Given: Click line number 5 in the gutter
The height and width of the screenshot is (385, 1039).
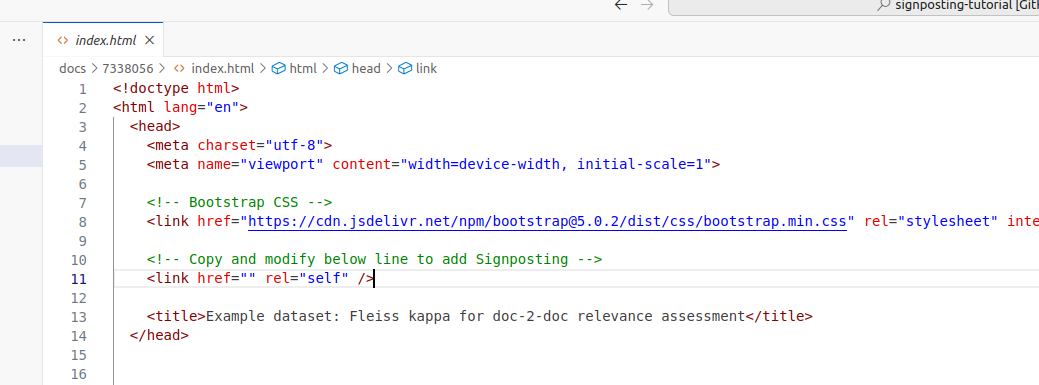Looking at the screenshot, I should 82,165.
